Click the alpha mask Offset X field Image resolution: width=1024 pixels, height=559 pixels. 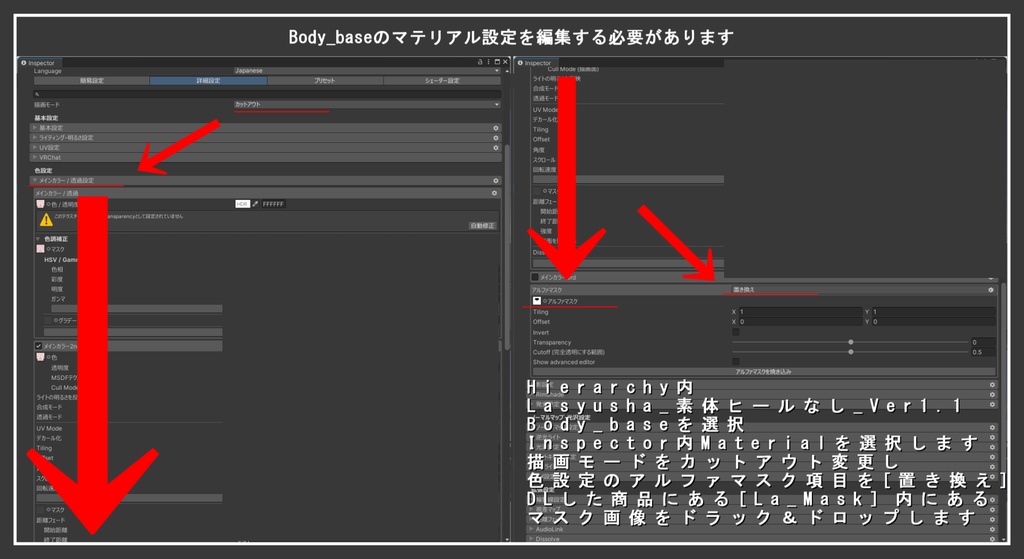point(800,322)
